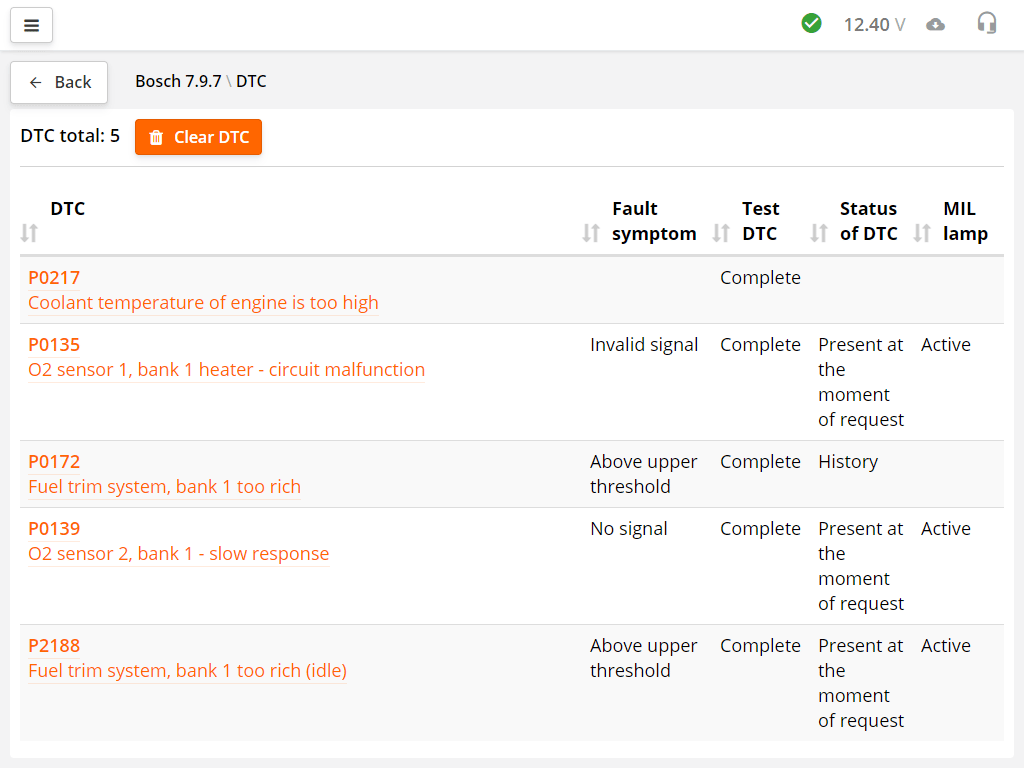The image size is (1024, 768).
Task: Open support via headset icon
Action: point(987,23)
